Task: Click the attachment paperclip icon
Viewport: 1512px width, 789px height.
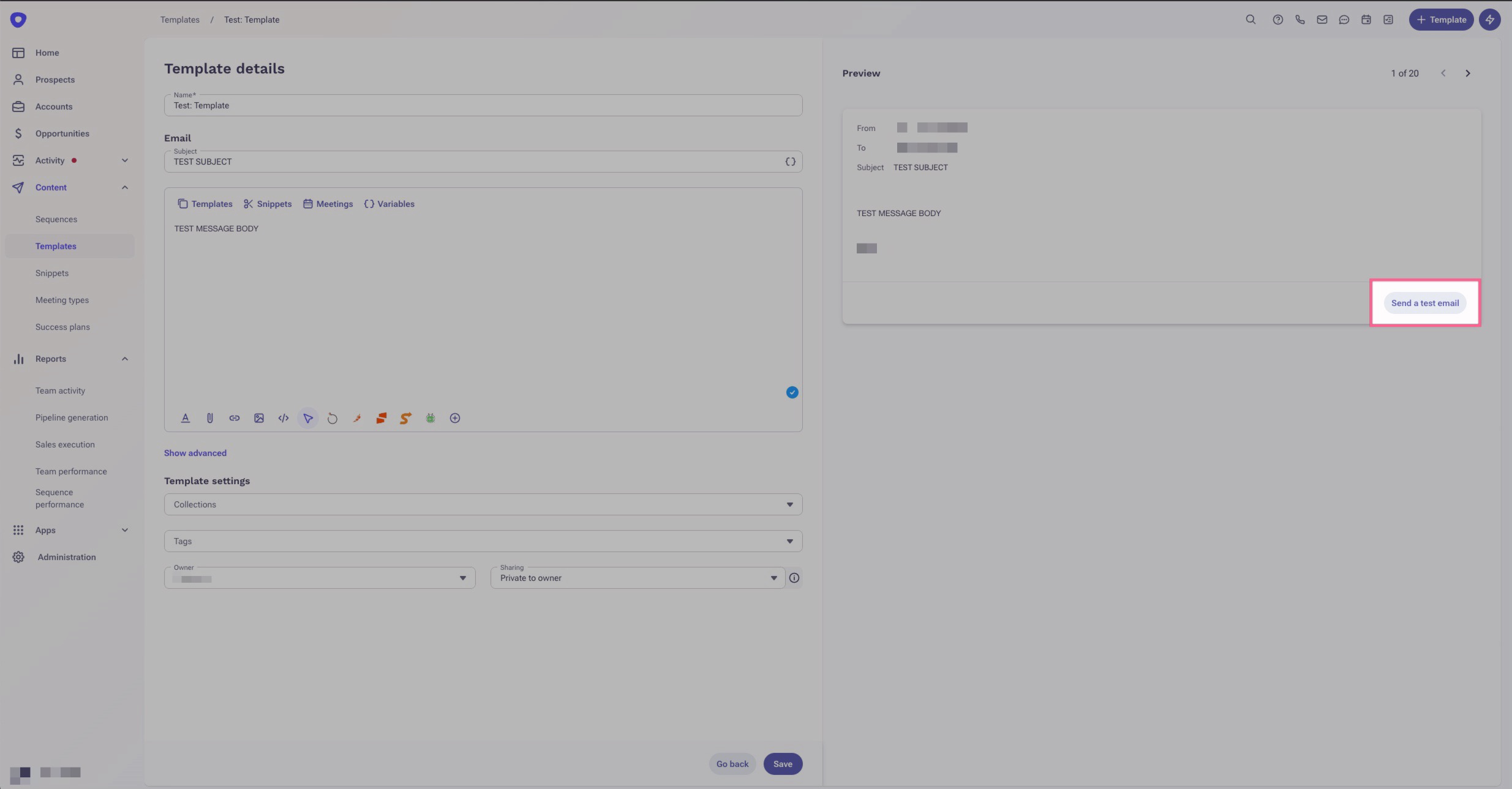Action: tap(209, 418)
